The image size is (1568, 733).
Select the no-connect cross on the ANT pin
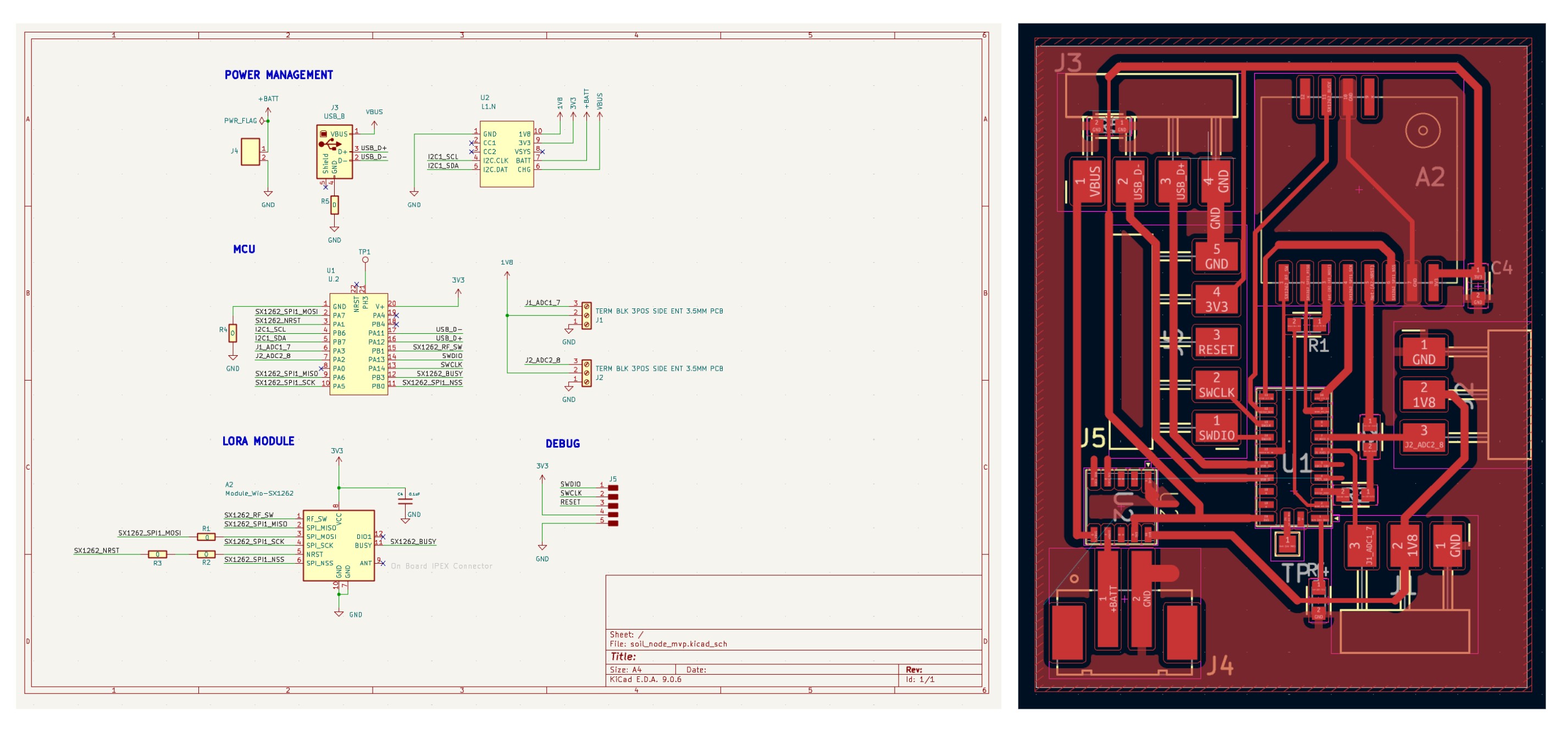pyautogui.click(x=384, y=564)
